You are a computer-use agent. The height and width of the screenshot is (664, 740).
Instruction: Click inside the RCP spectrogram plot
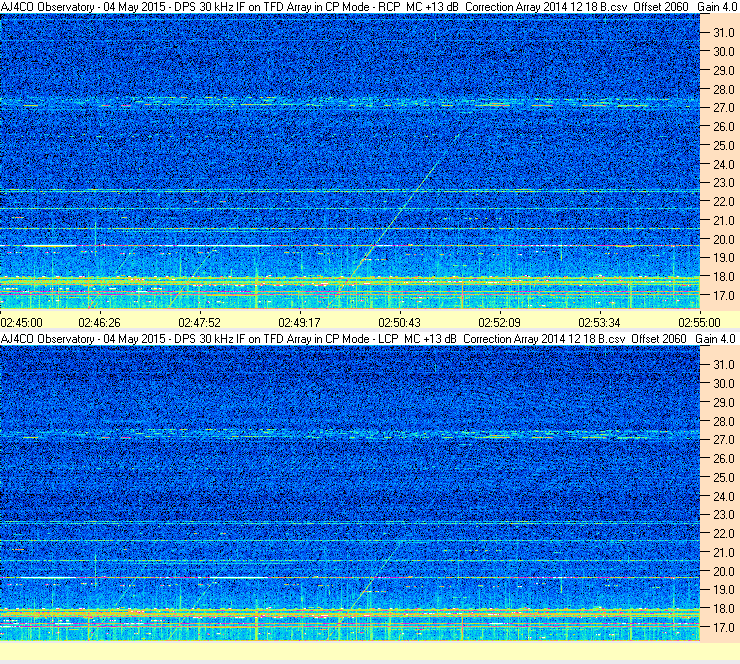pyautogui.click(x=350, y=161)
